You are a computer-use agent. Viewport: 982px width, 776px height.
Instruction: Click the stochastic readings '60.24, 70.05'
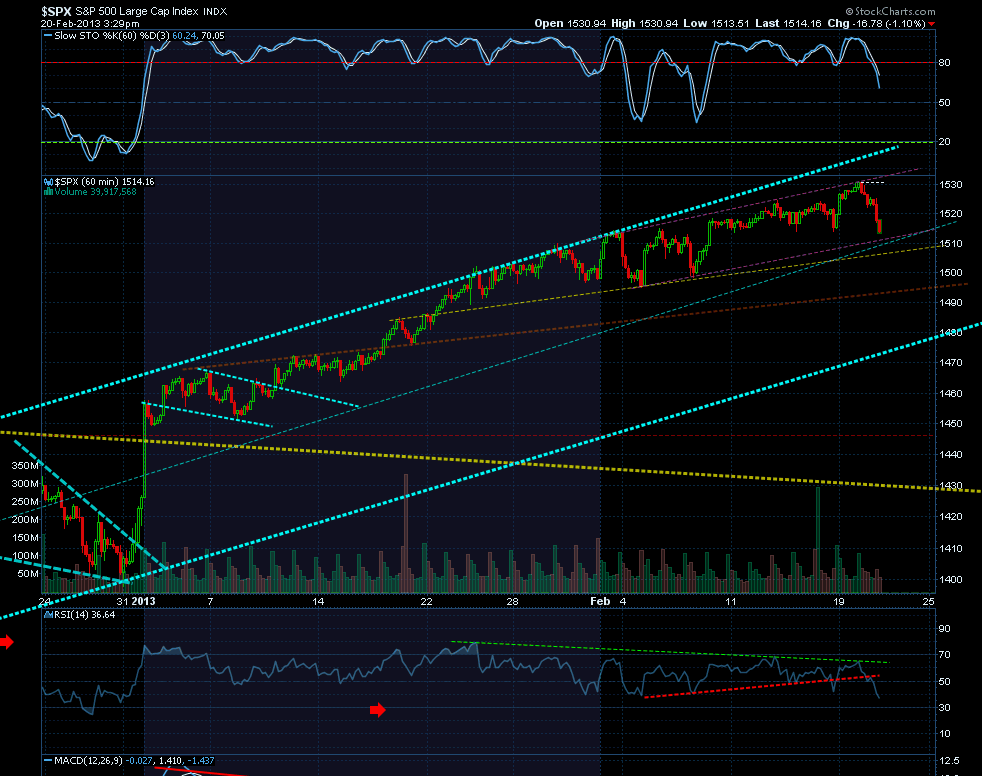tap(199, 36)
